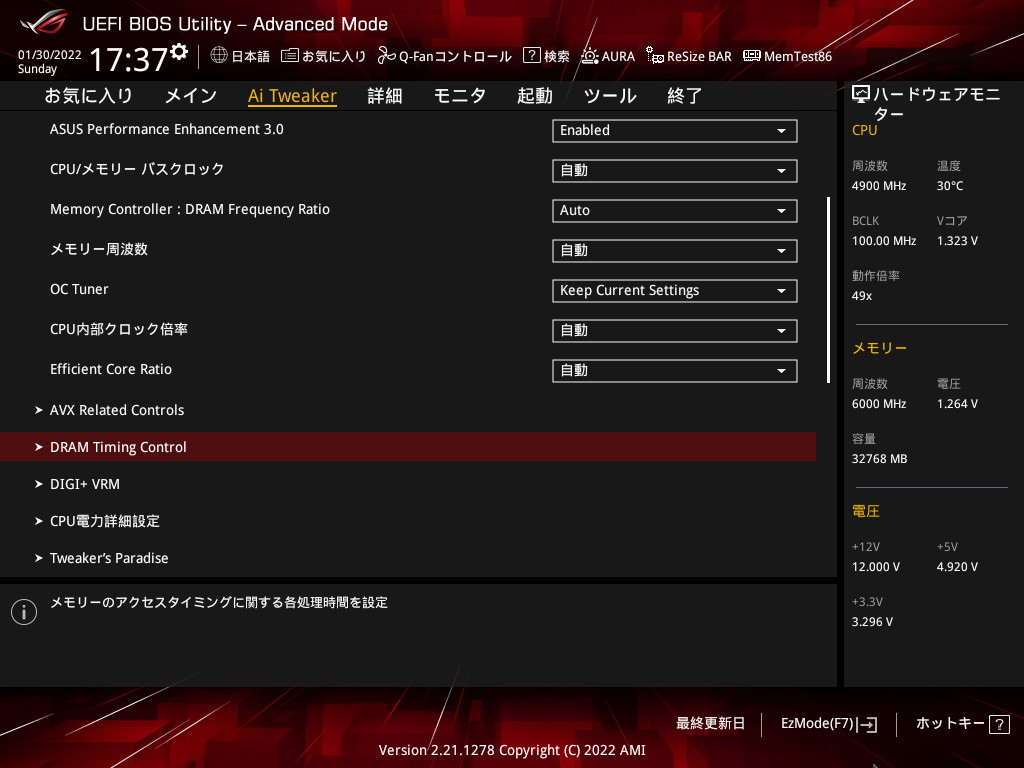The image size is (1024, 768).
Task: Open Efficient Core Ratio dropdown
Action: pos(675,370)
